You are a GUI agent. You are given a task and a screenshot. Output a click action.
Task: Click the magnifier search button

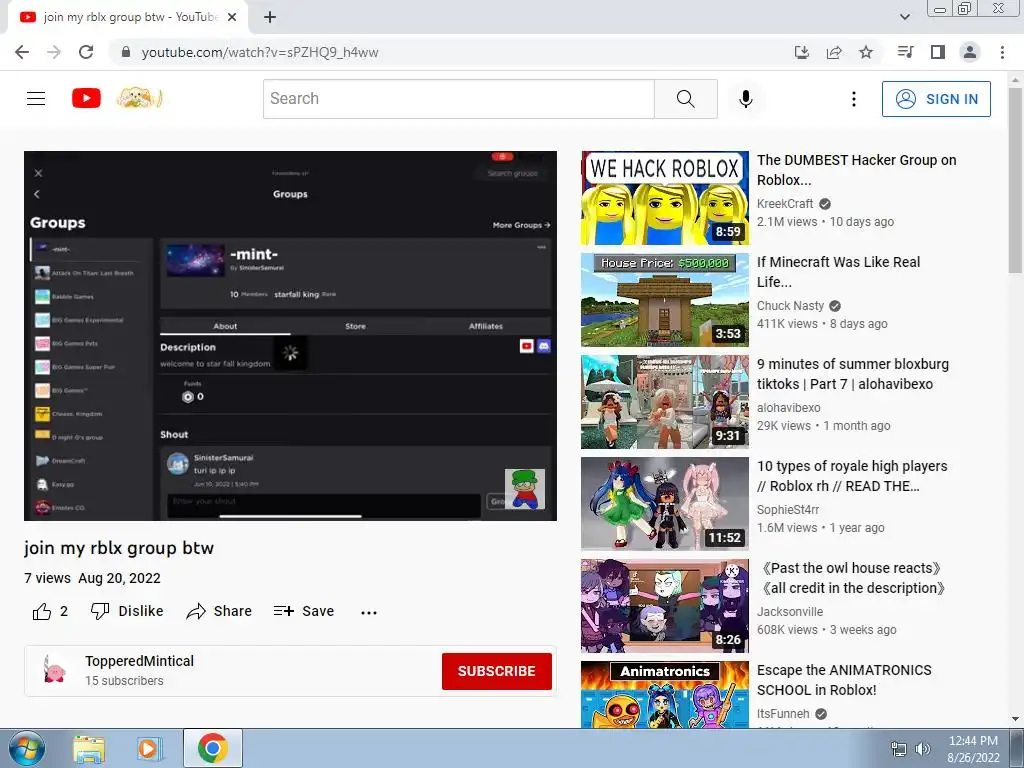click(686, 99)
